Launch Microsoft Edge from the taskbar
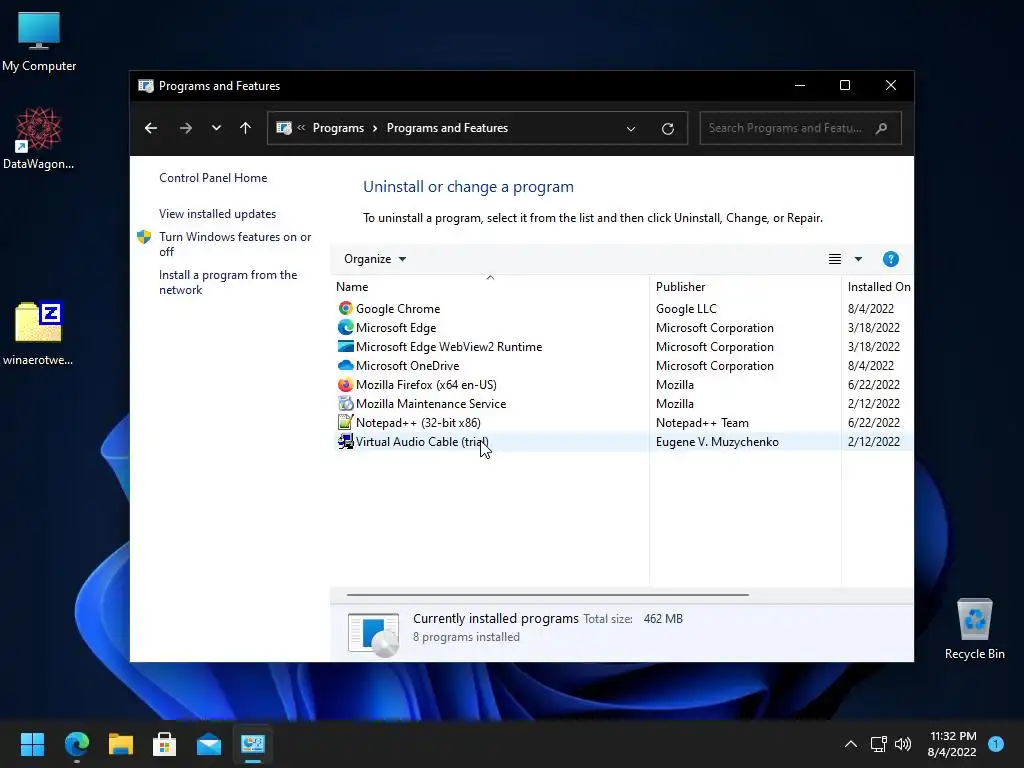Viewport: 1024px width, 768px height. point(77,744)
